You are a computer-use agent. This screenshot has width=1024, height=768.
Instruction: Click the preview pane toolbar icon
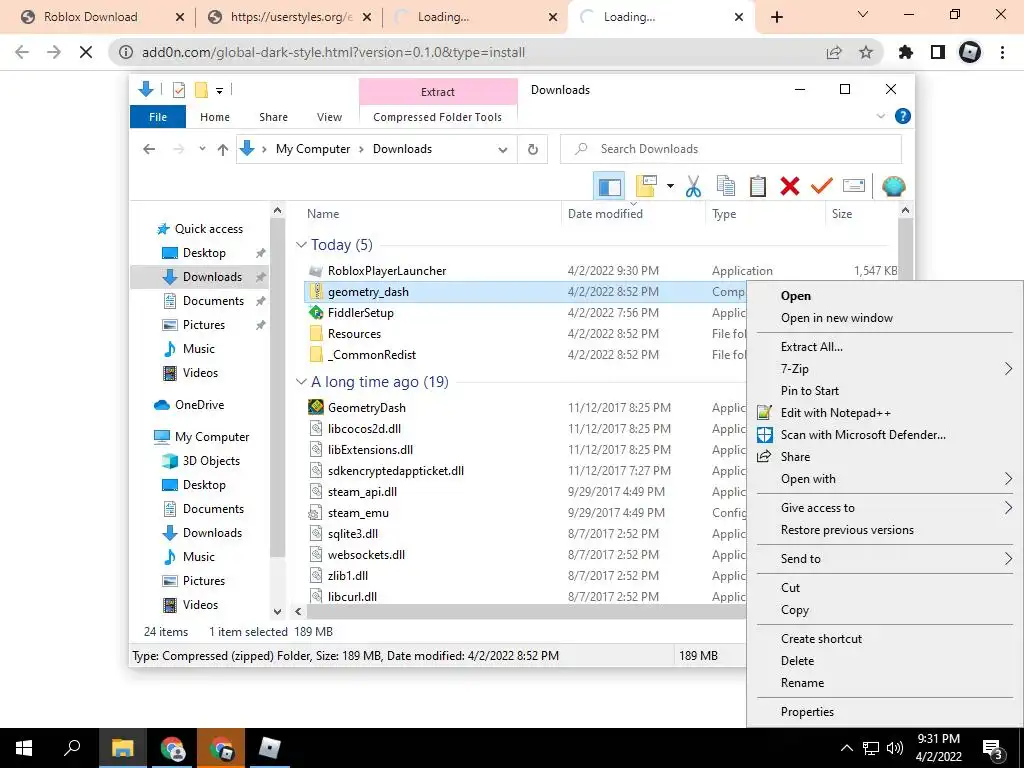coord(609,187)
